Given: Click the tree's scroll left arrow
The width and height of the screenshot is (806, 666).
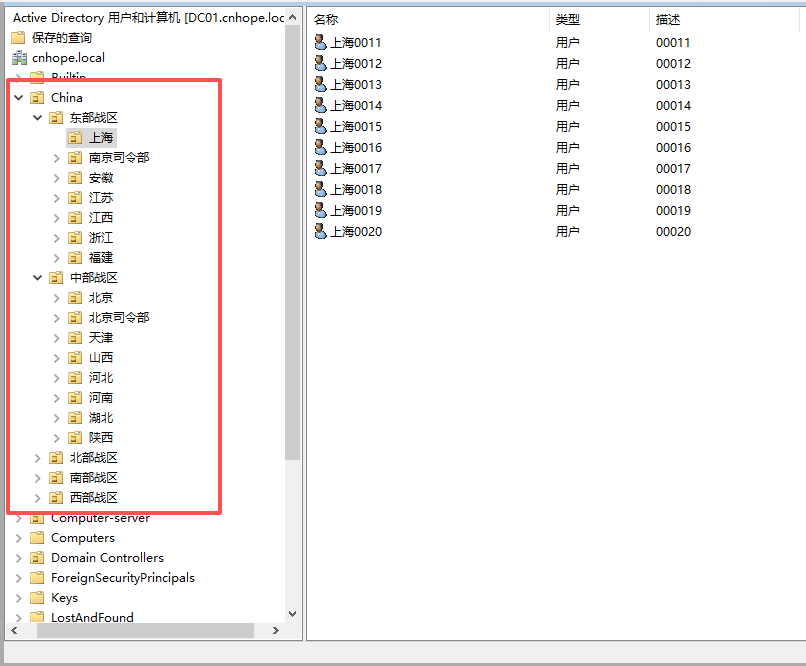Looking at the screenshot, I should pos(14,631).
